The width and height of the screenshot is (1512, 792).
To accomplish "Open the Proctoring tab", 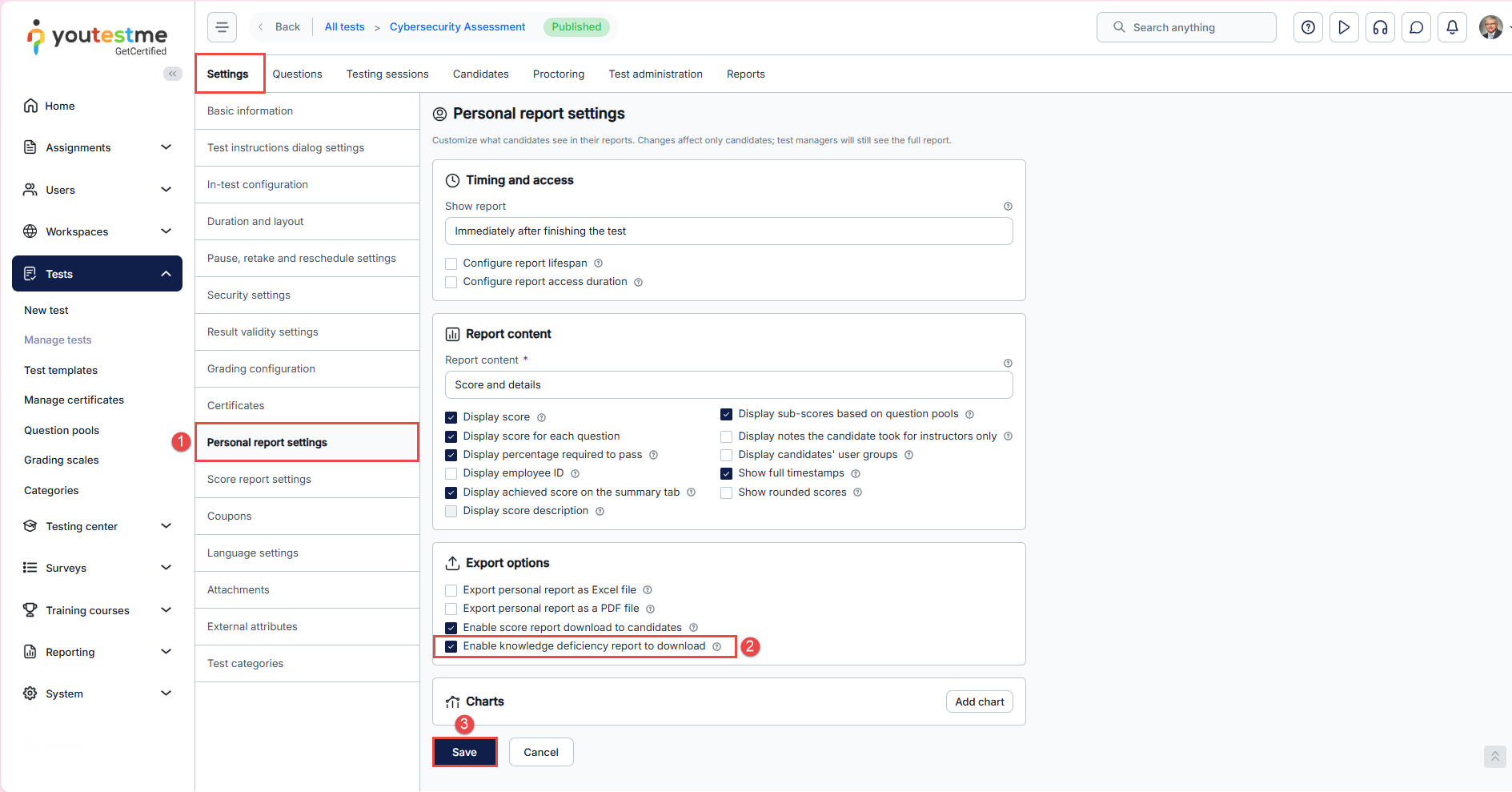I will pyautogui.click(x=558, y=74).
